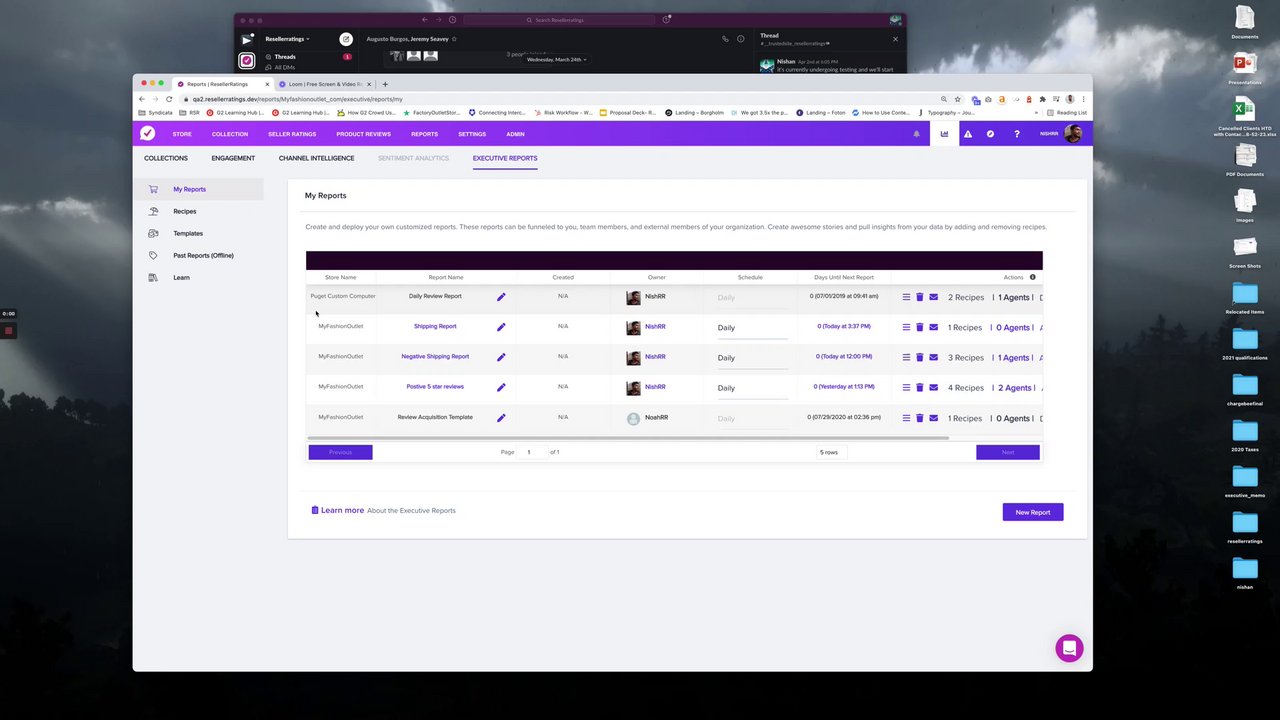
Task: Click the Actions column info icon
Action: (x=1033, y=277)
